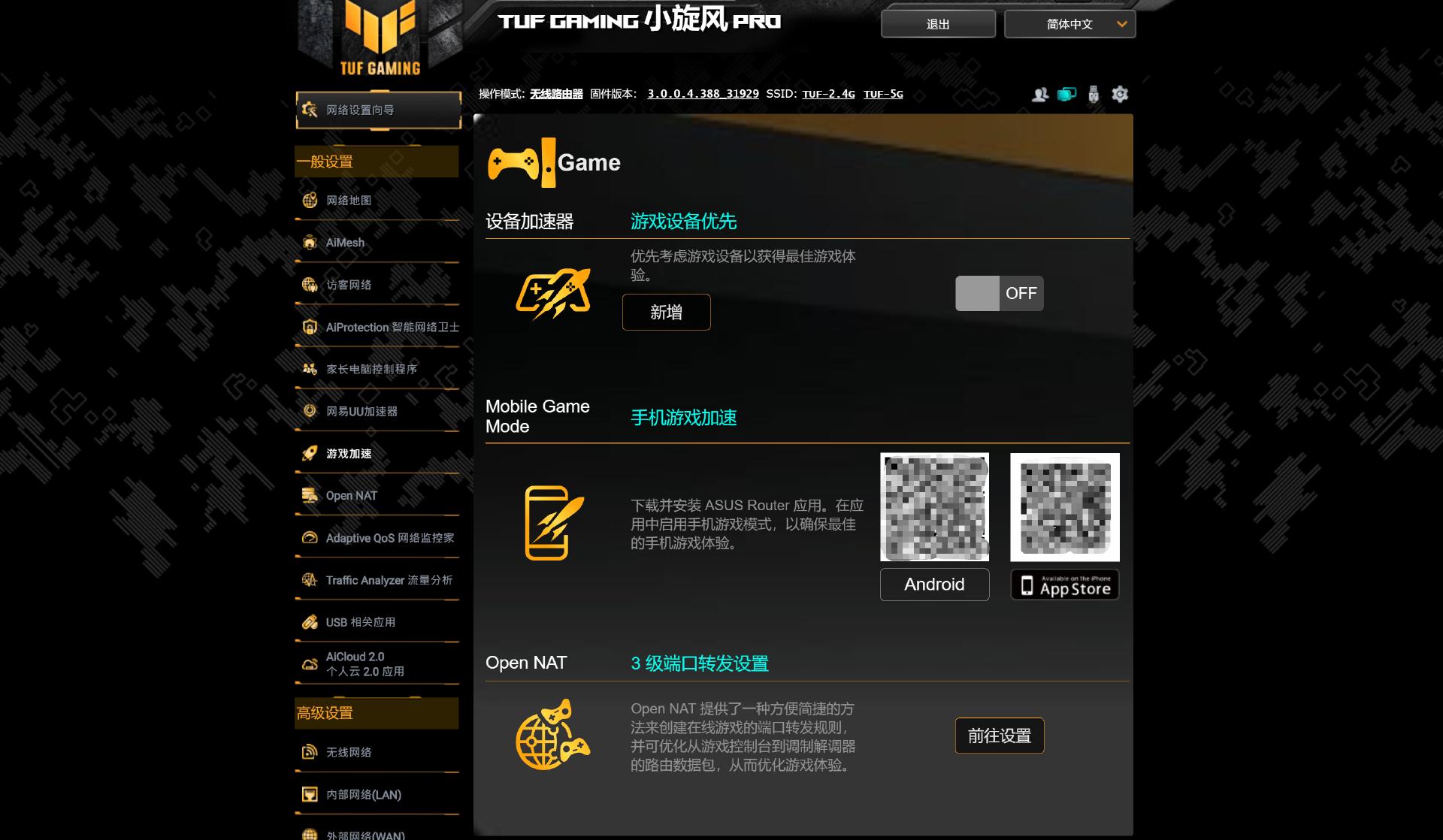Click the firmware settings gear icon
1443x840 pixels.
[x=1120, y=94]
